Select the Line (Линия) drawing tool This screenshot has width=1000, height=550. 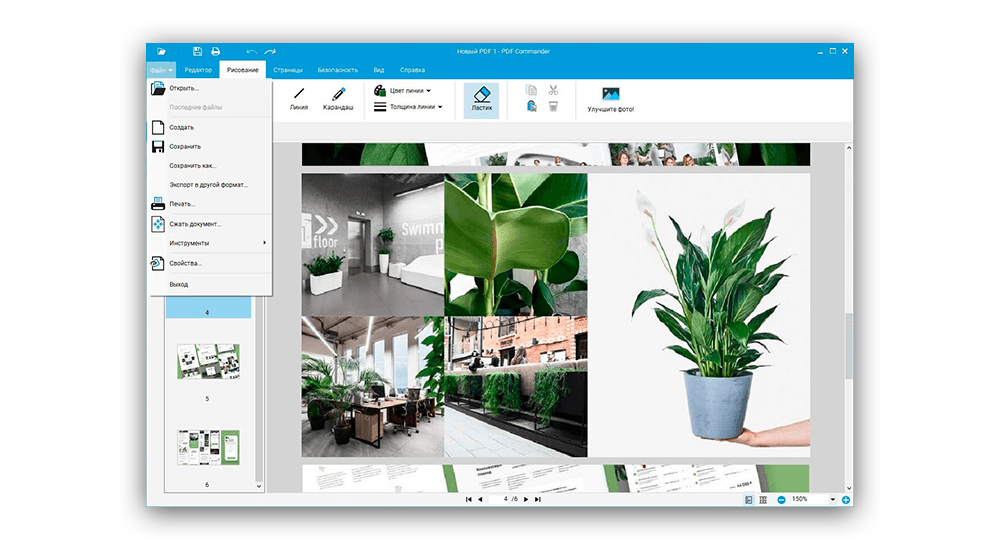tap(298, 98)
